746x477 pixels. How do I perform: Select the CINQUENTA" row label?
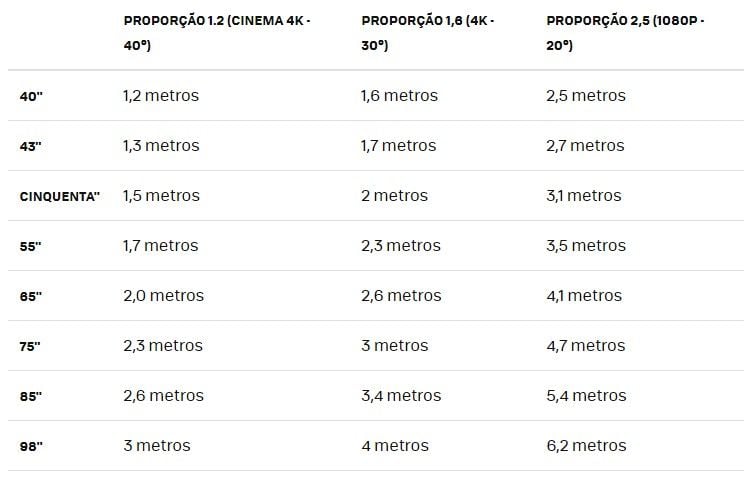point(60,197)
